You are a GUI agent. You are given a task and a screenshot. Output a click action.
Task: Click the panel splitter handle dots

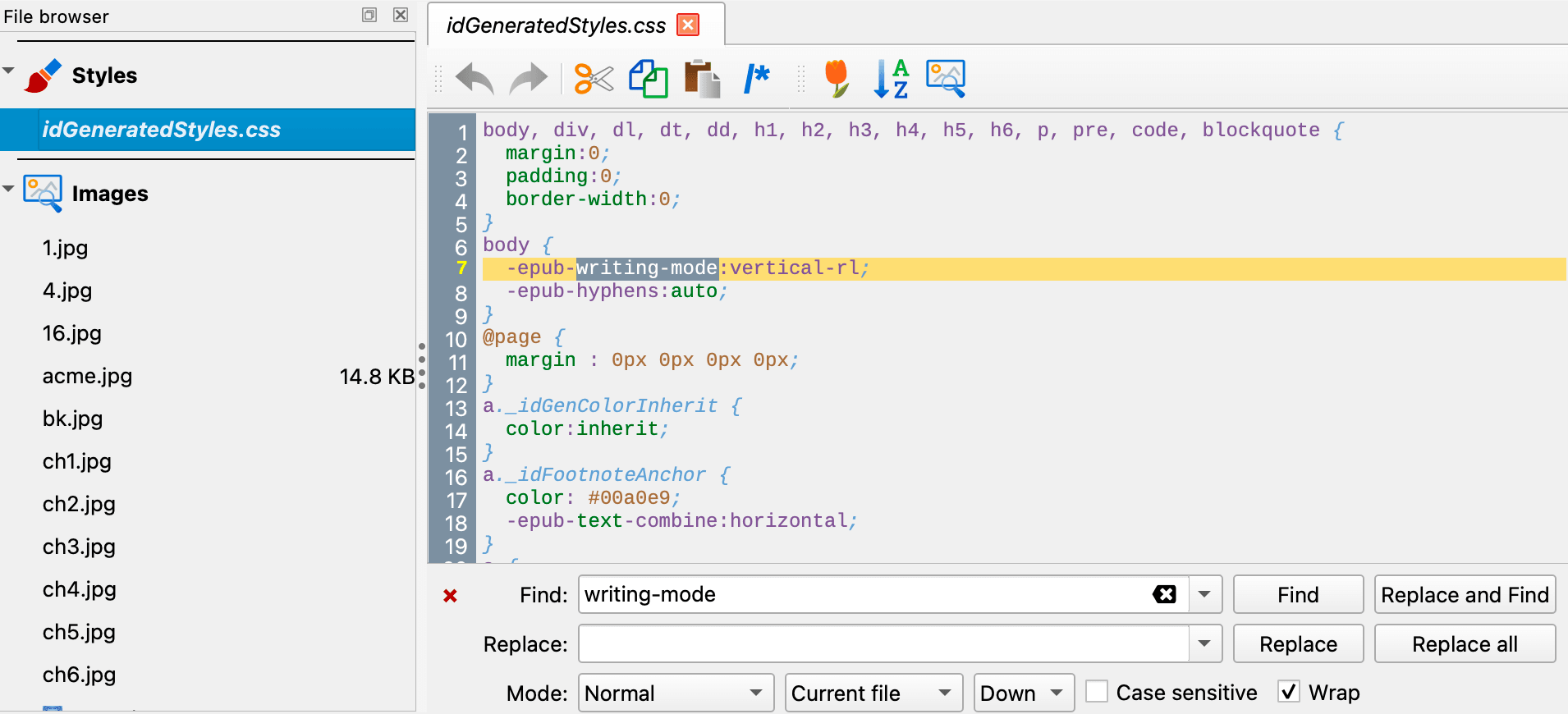point(422,366)
